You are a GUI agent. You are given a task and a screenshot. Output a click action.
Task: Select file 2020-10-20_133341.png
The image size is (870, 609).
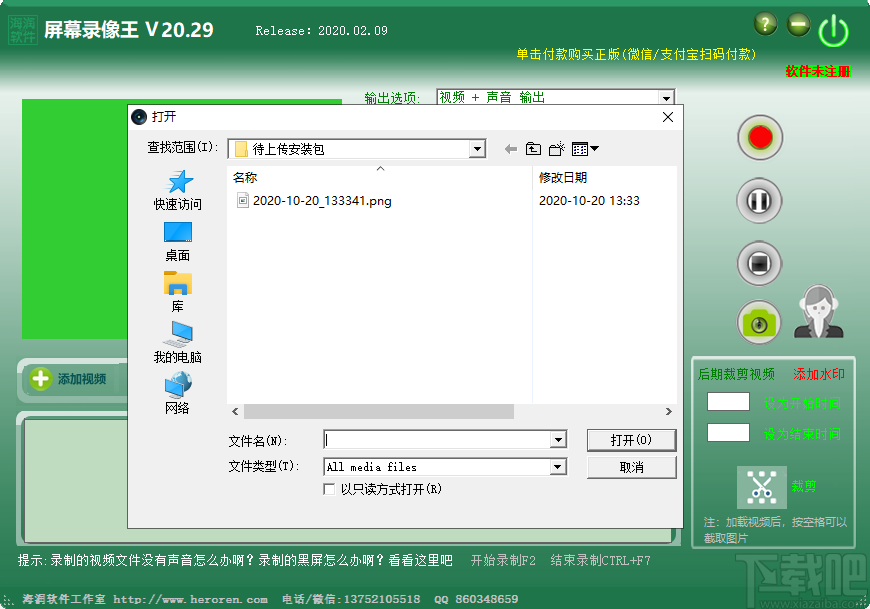322,201
